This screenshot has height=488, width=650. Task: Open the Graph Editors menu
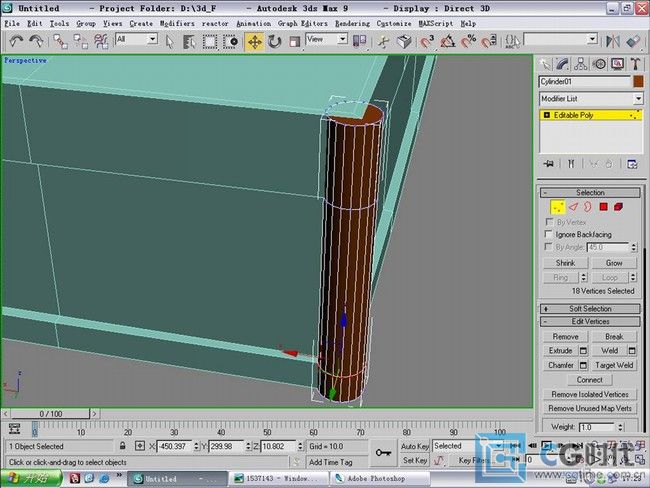(303, 24)
